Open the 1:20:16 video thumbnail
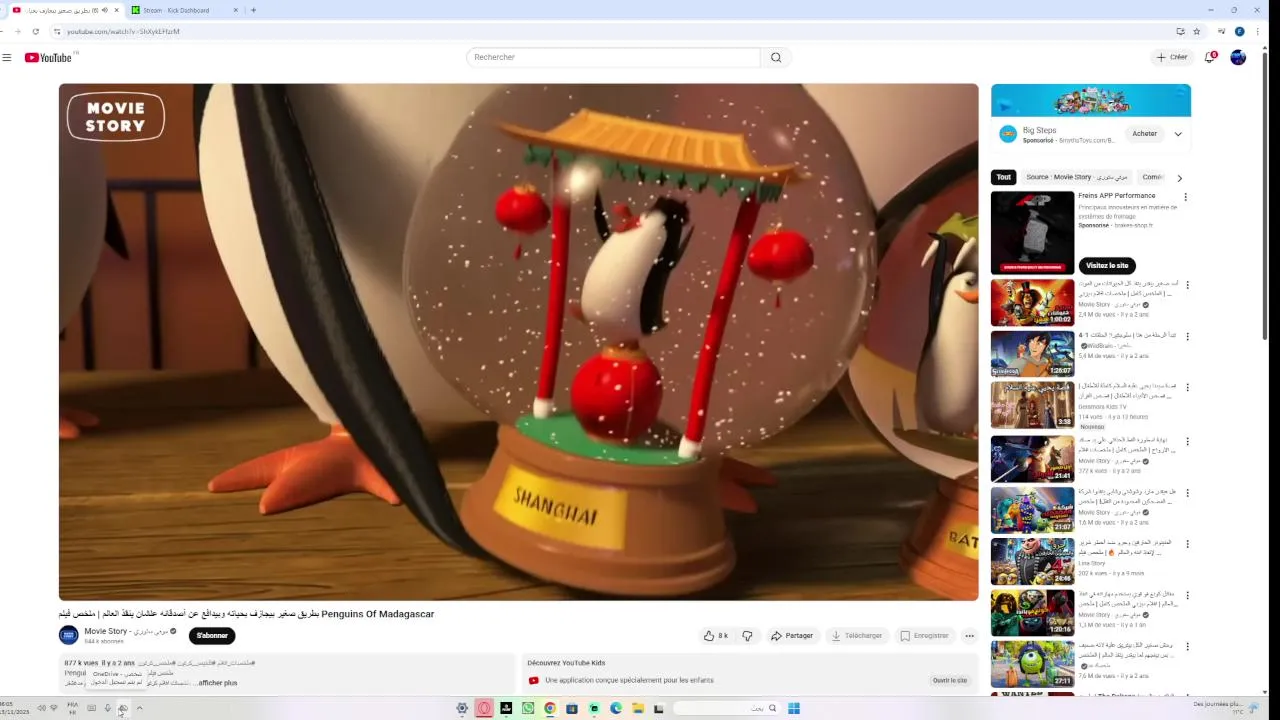 click(x=1033, y=613)
